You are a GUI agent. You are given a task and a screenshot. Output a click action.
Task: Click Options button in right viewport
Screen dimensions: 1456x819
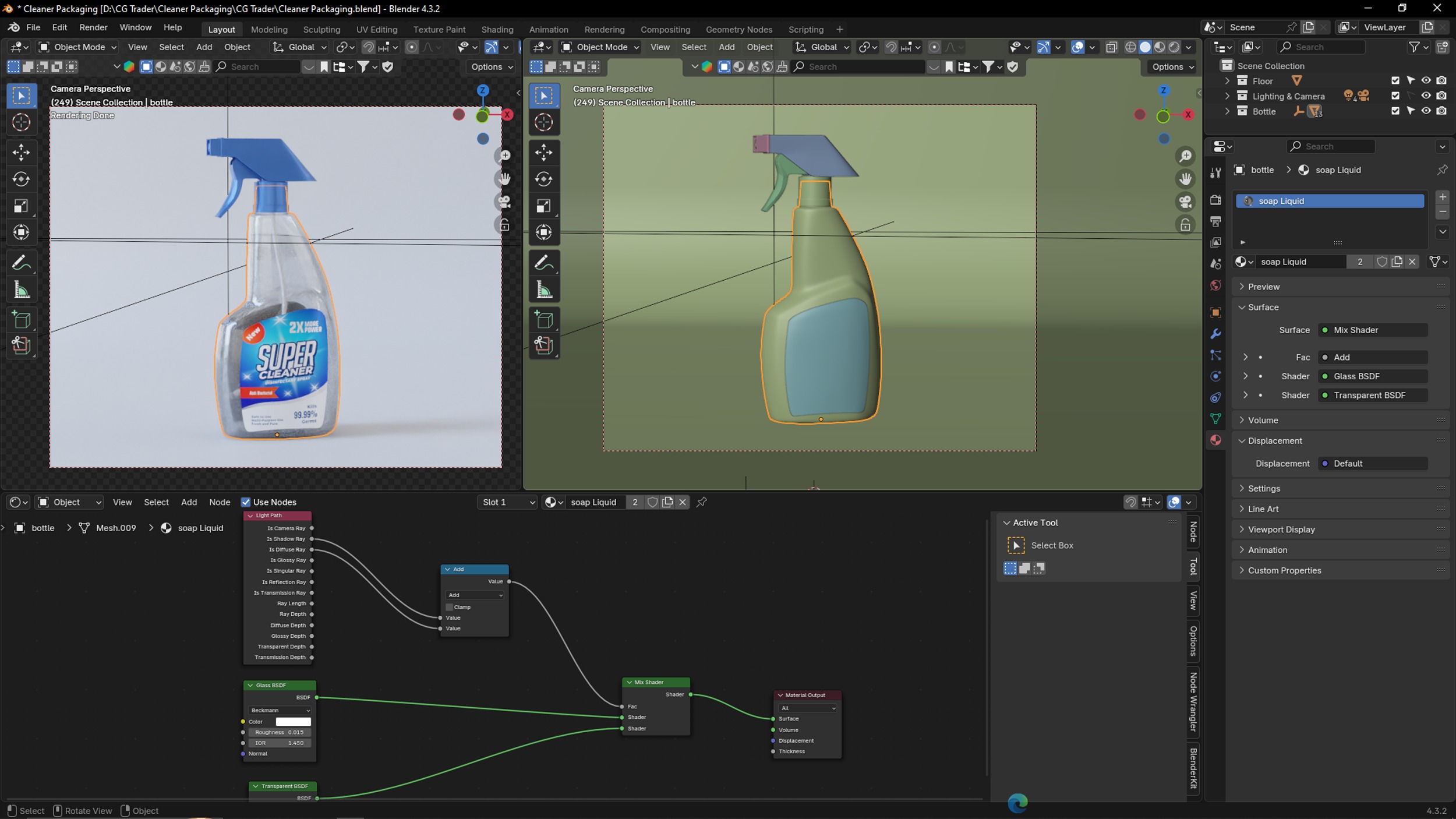pos(1172,67)
